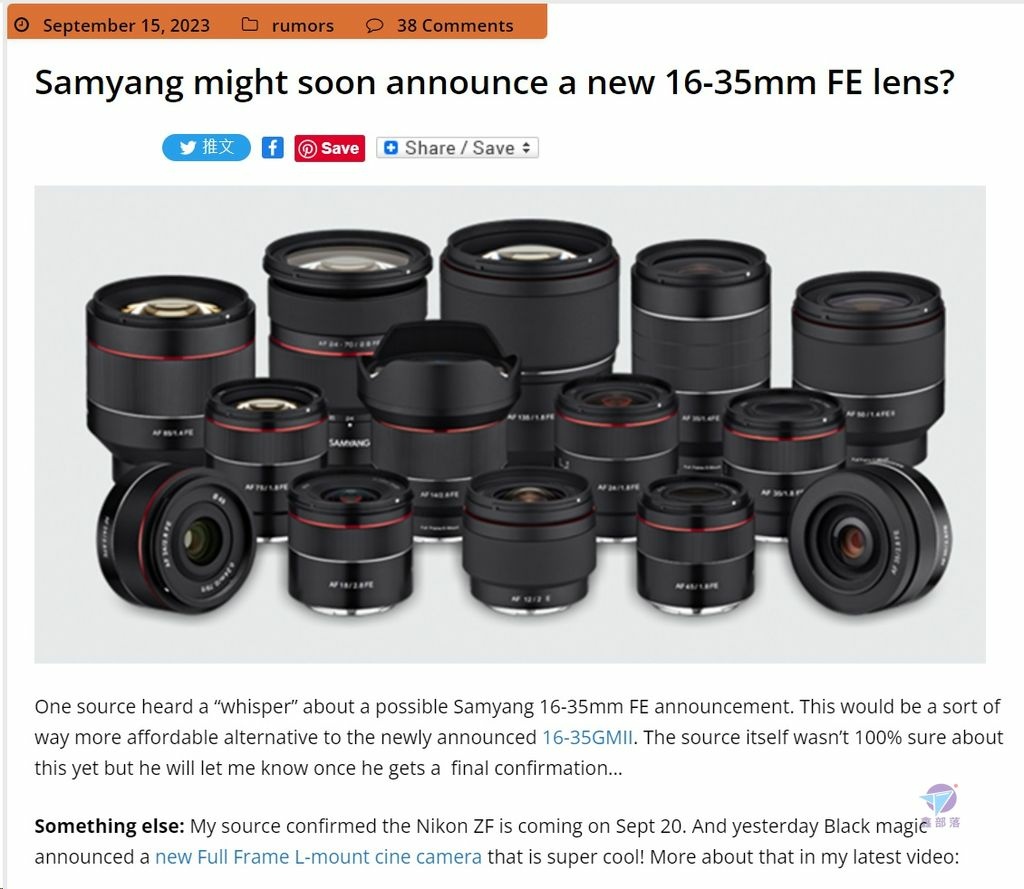View the 38 Comments section
The width and height of the screenshot is (1024, 889).
[455, 25]
